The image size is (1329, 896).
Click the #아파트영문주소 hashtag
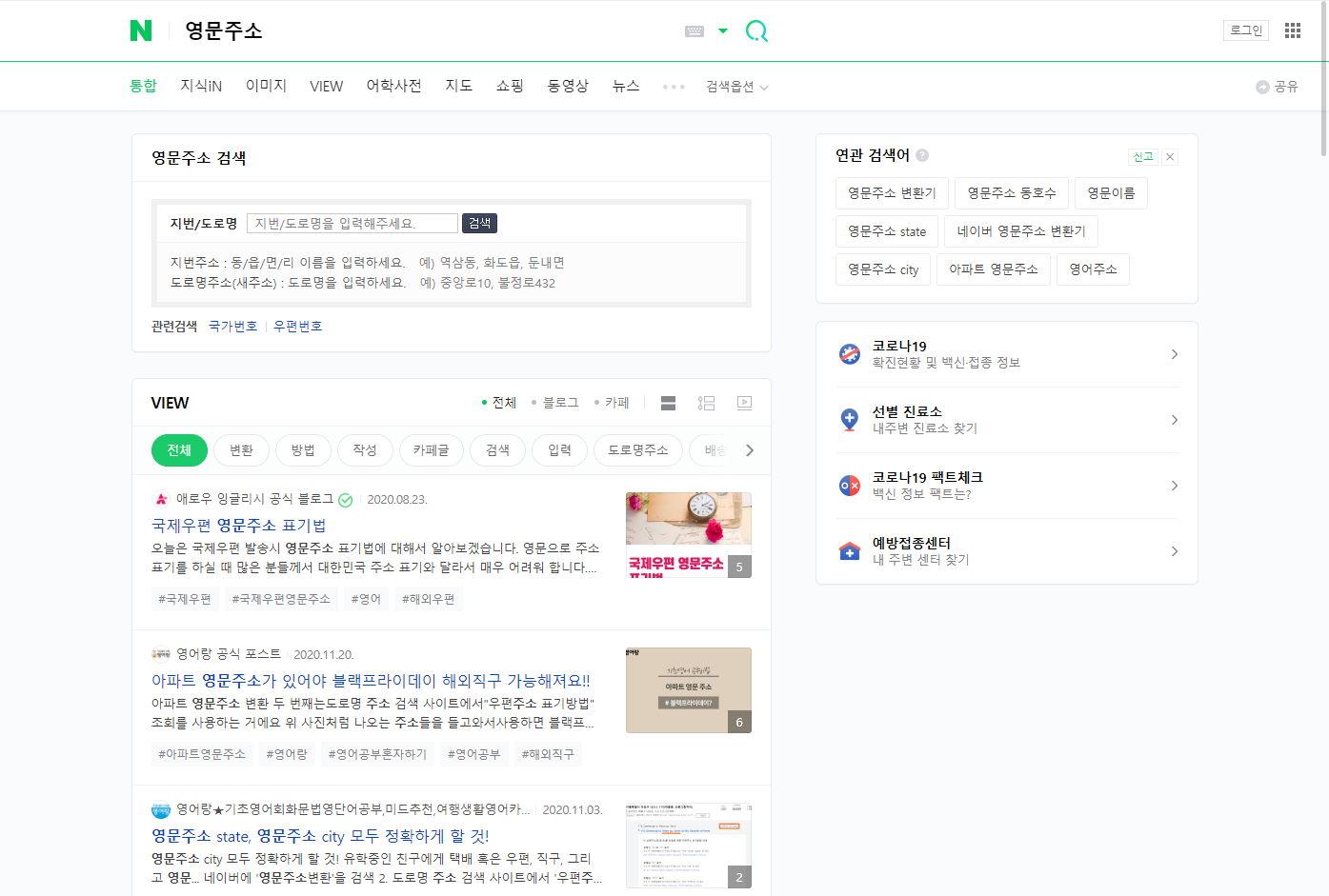[202, 754]
